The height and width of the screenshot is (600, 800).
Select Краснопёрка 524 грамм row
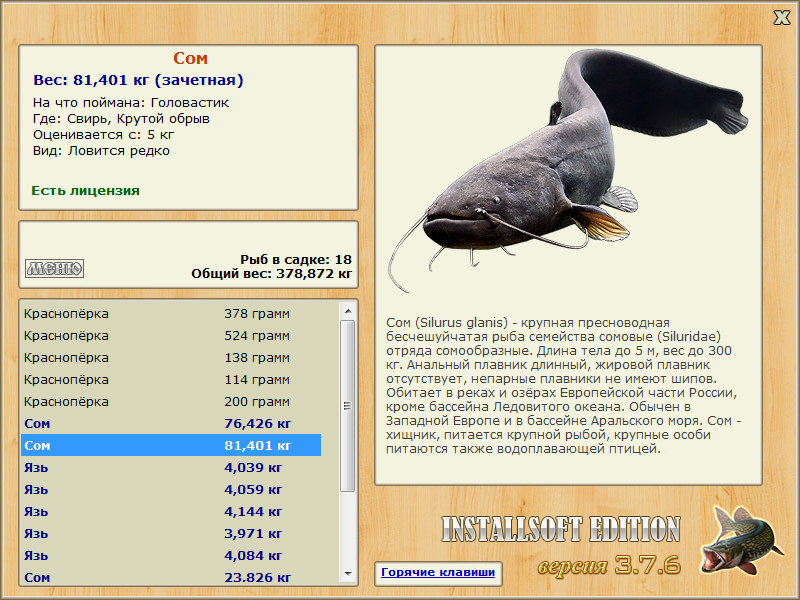coord(171,336)
